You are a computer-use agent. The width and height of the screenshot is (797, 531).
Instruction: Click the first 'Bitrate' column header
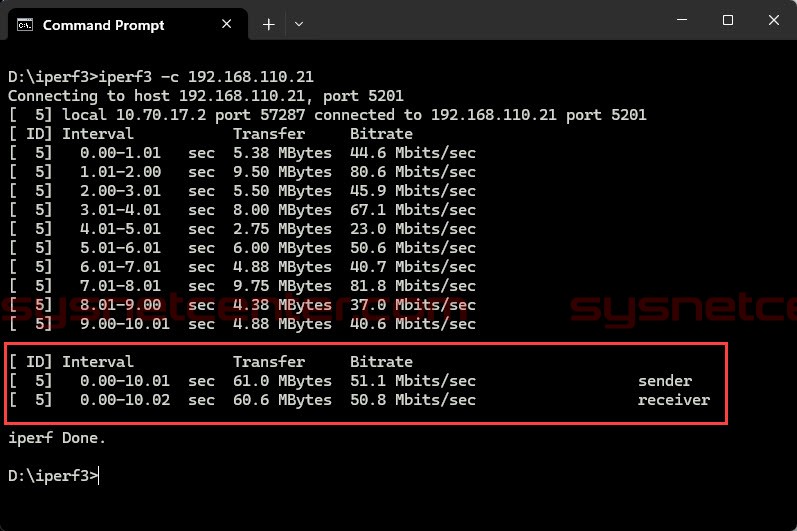coord(381,134)
